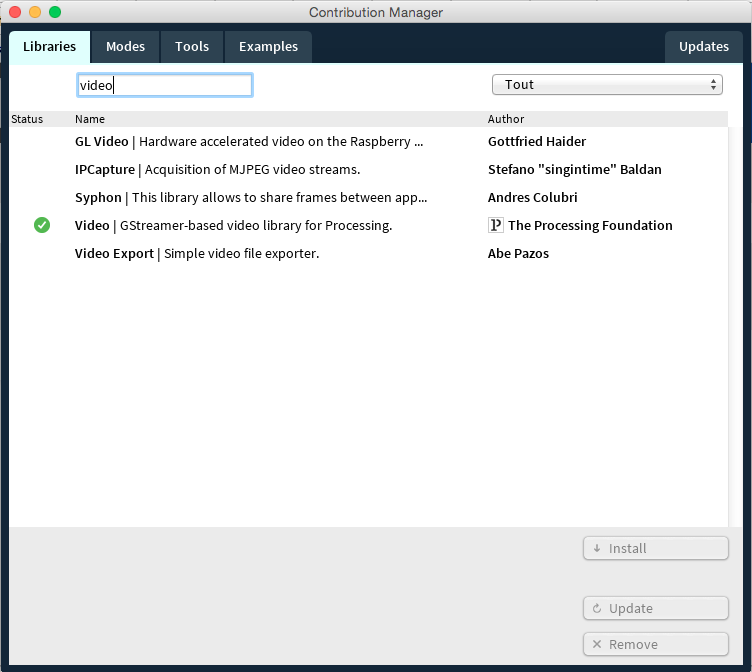This screenshot has width=752, height=672.
Task: Expand the Tout category dropdown
Action: click(x=607, y=85)
